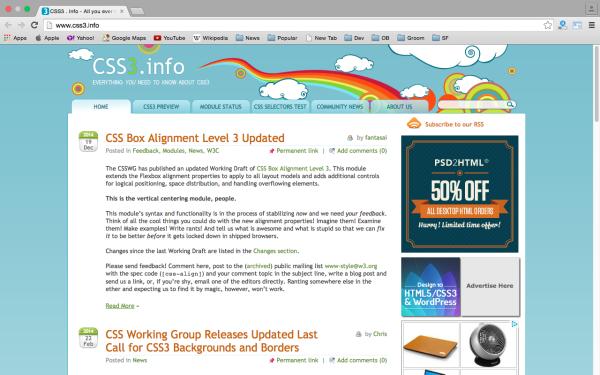Click the Feedback category link
The image size is (600, 375).
point(145,150)
